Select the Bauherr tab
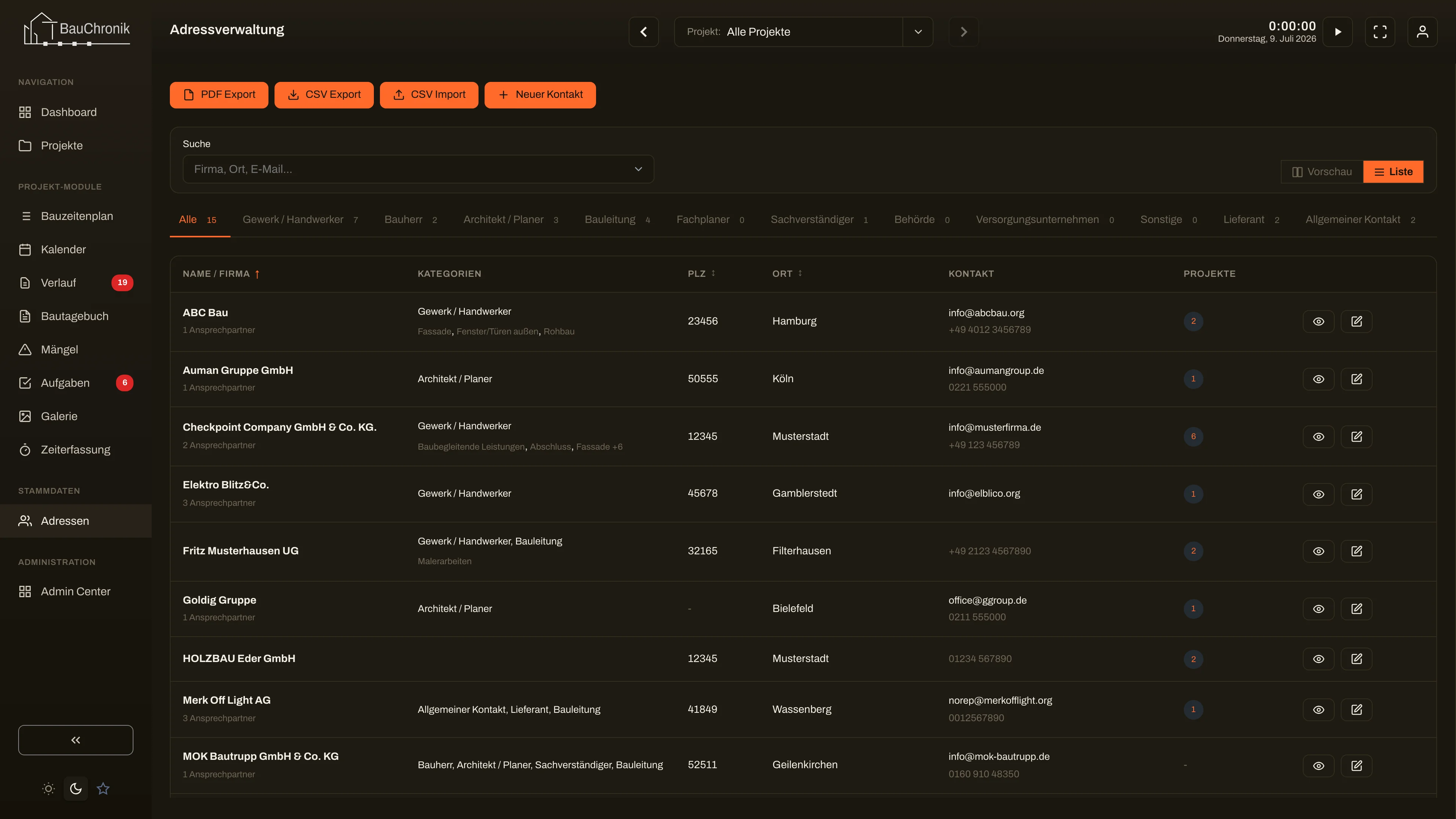 [x=411, y=219]
